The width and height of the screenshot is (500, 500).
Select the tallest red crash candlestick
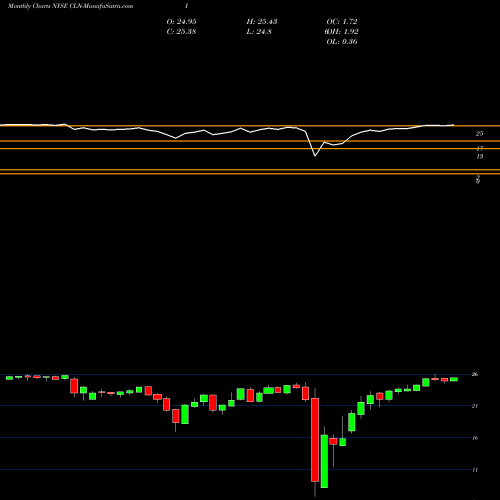[x=315, y=440]
